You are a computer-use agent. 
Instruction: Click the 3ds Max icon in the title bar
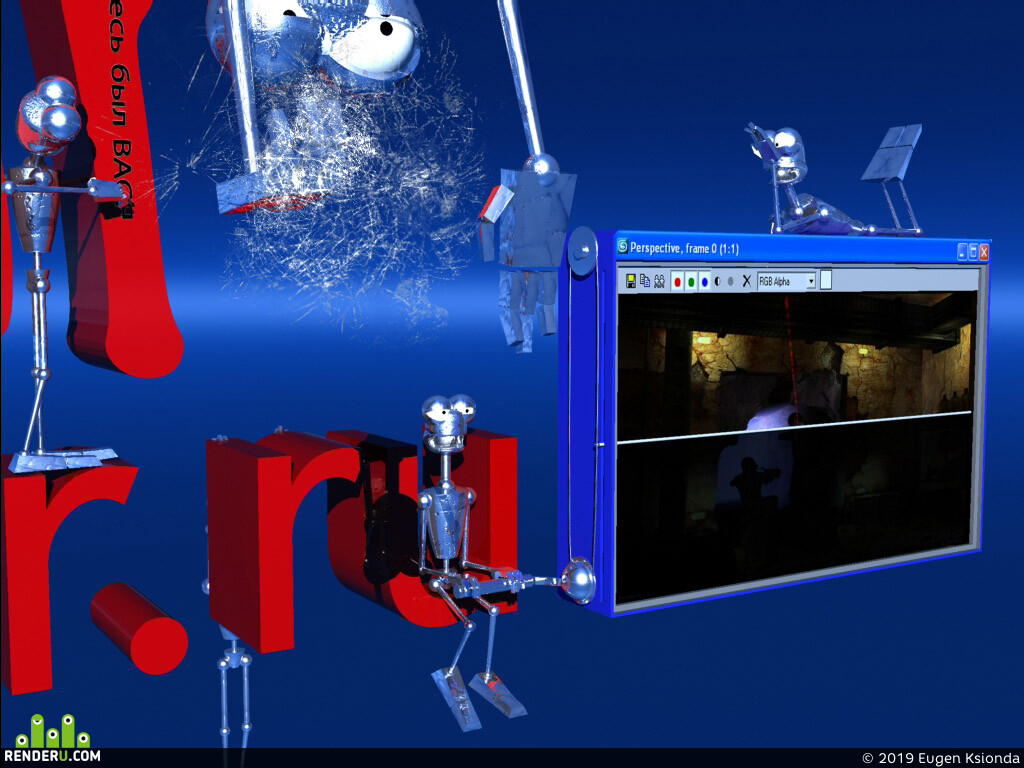622,246
